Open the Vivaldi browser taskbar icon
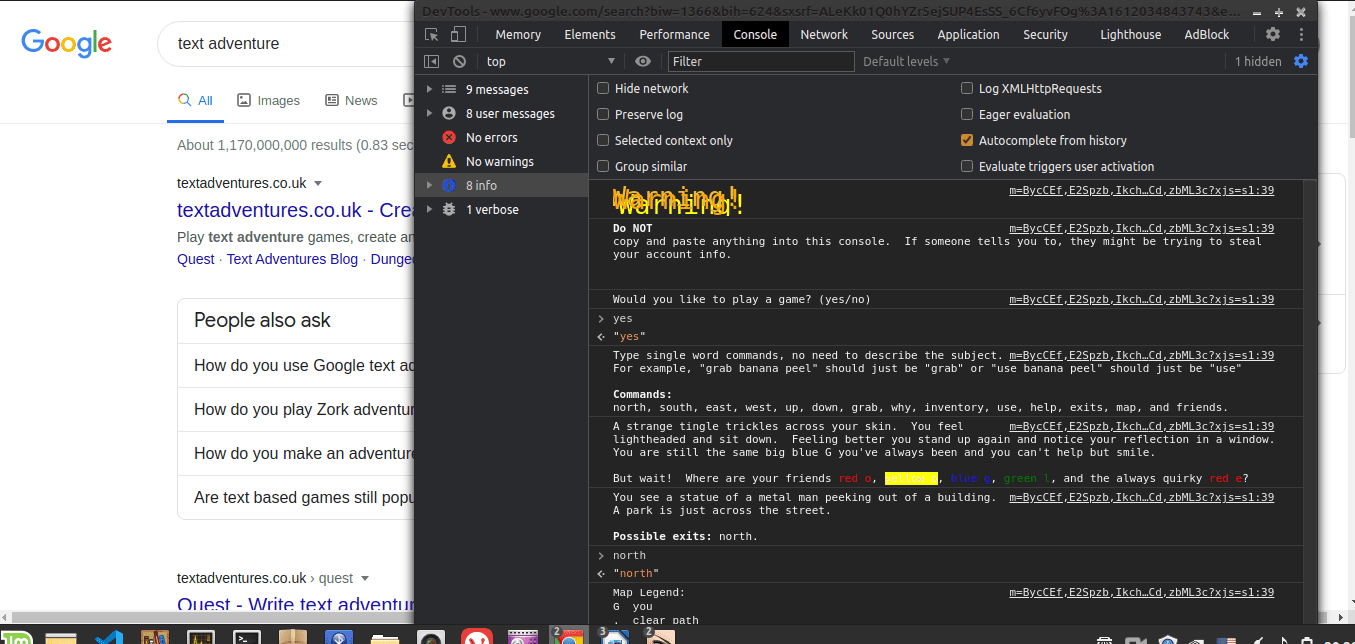The height and width of the screenshot is (644, 1355). click(475, 637)
